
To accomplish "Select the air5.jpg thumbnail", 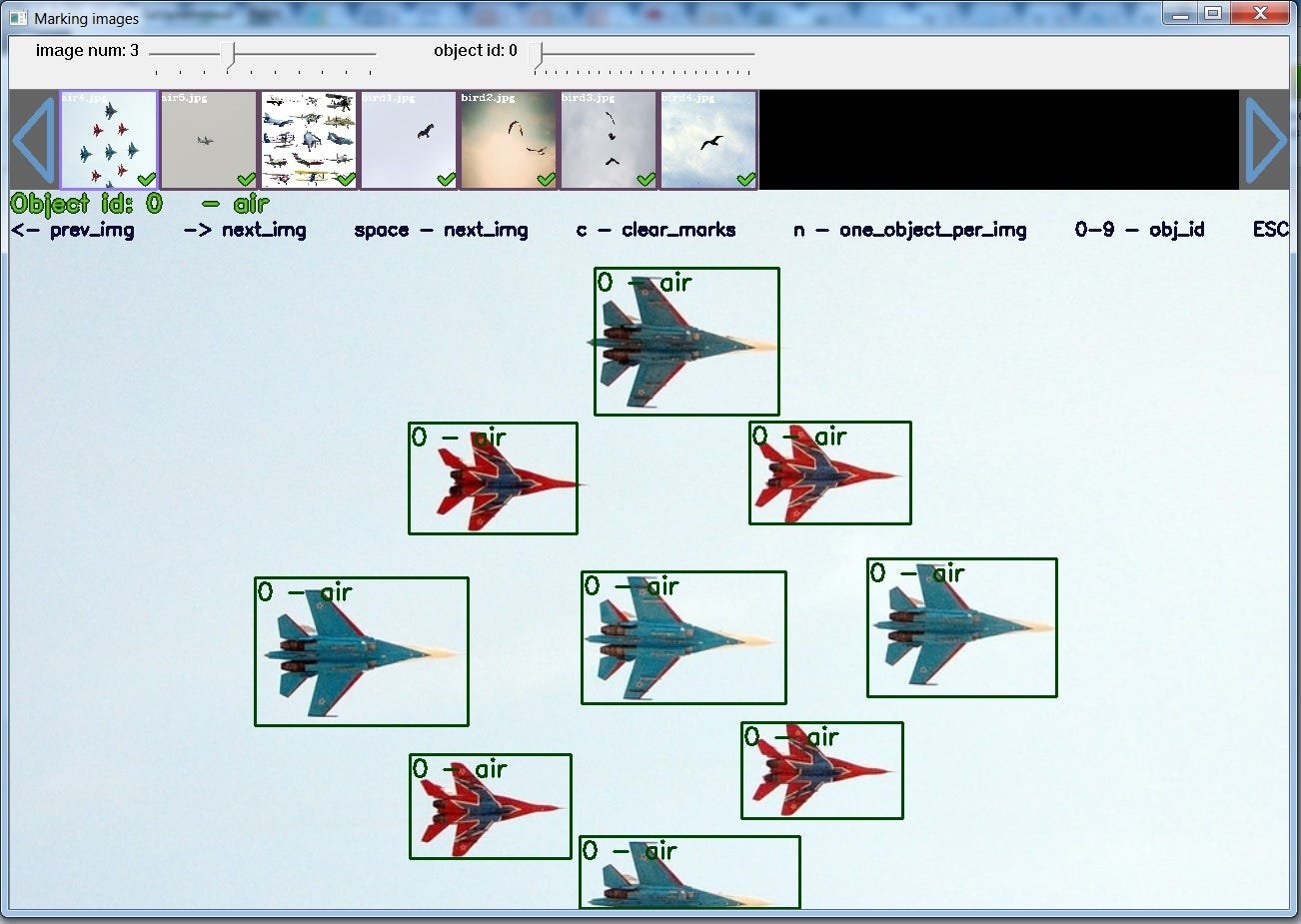I will tap(209, 138).
